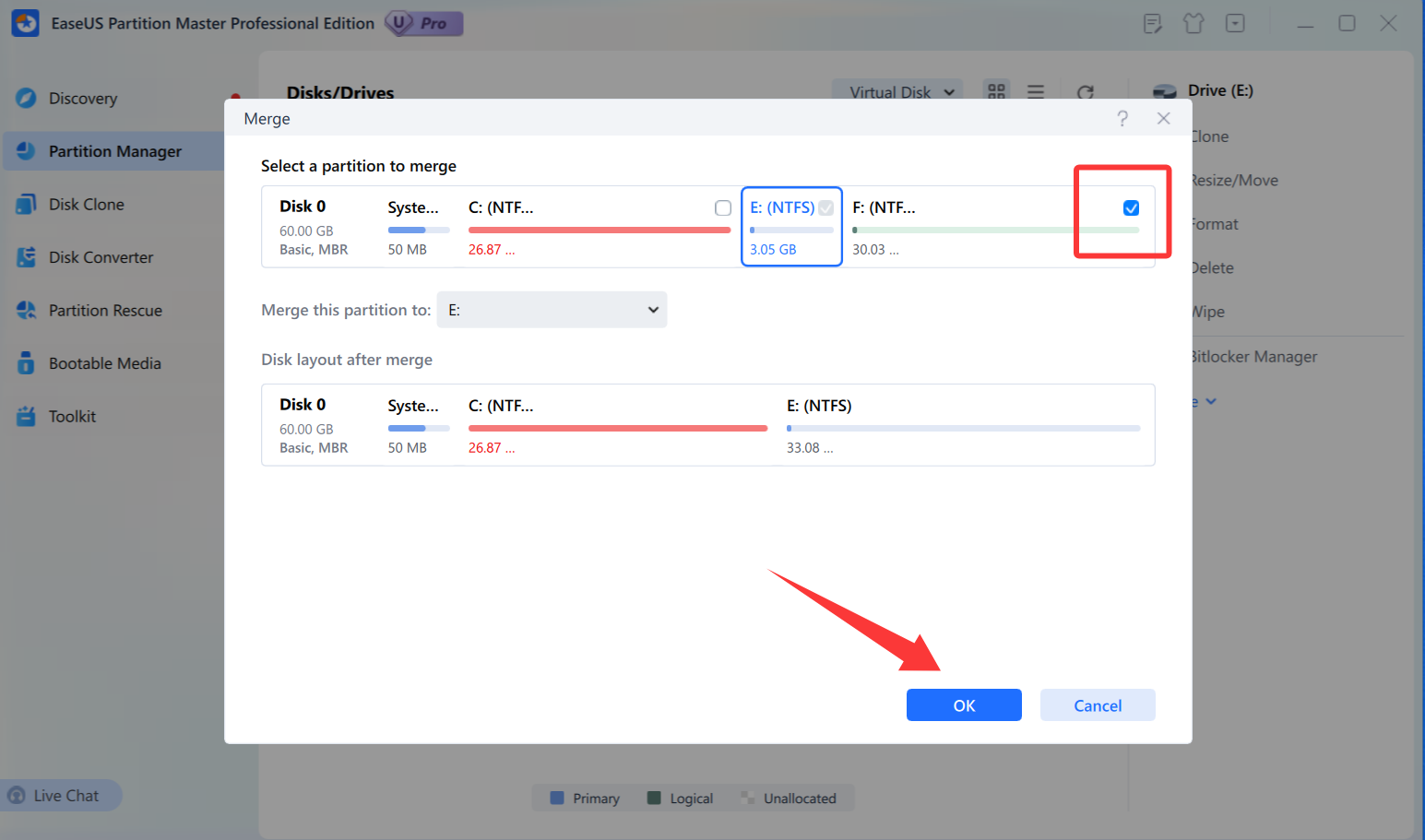
Task: Close the Merge dialog
Action: click(x=1164, y=118)
